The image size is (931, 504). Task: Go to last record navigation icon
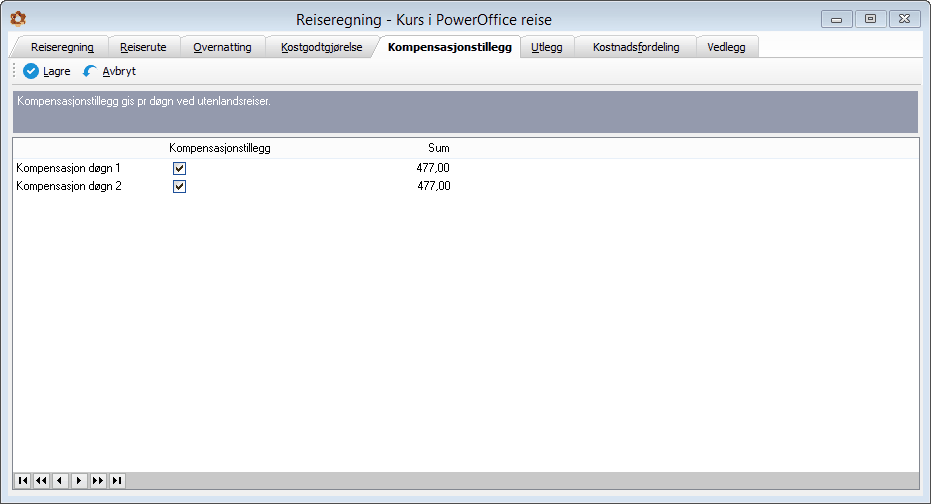click(117, 480)
